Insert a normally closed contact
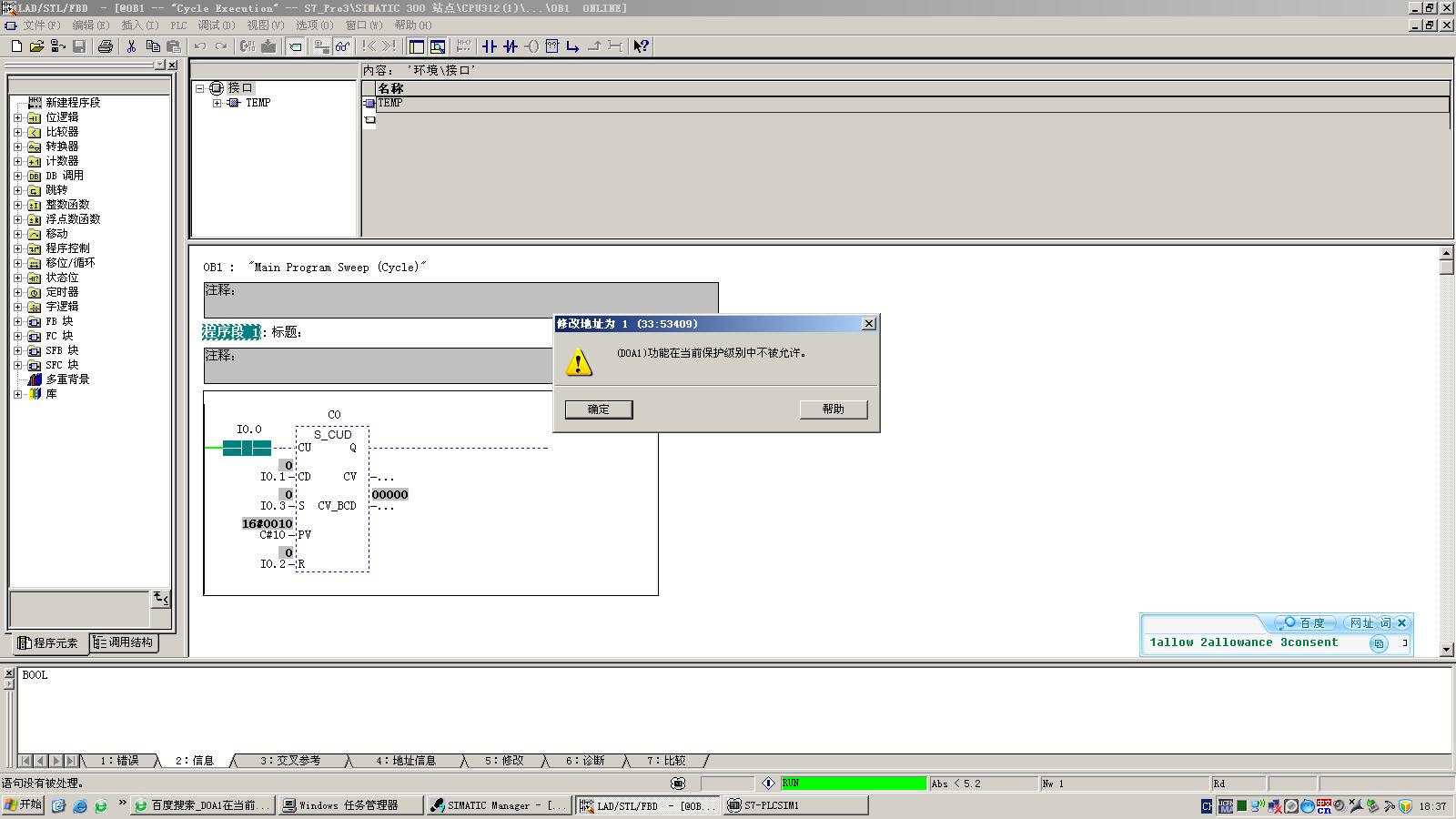This screenshot has height=819, width=1456. [x=511, y=46]
